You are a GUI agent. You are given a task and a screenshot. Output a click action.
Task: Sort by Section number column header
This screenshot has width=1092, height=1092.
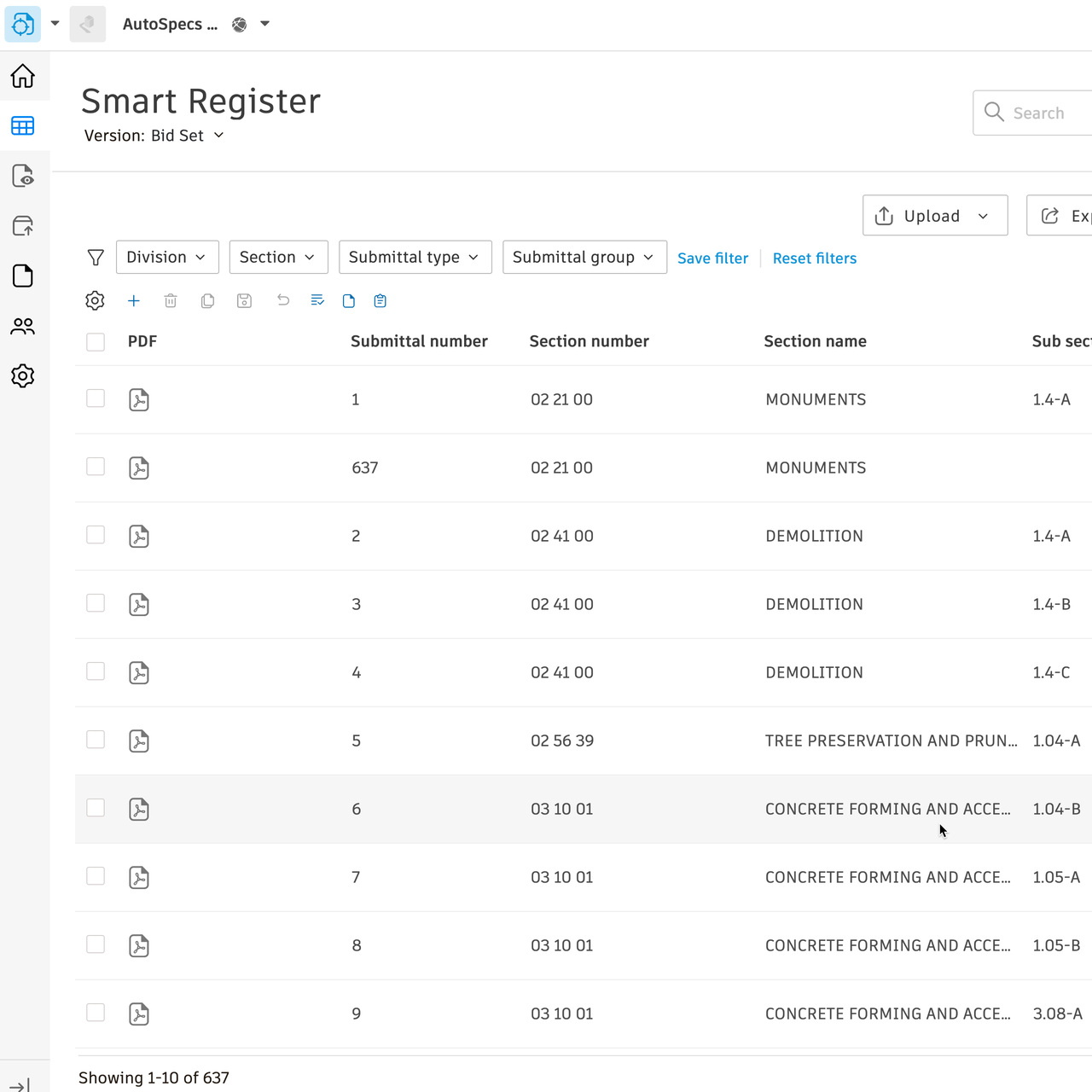(x=589, y=341)
